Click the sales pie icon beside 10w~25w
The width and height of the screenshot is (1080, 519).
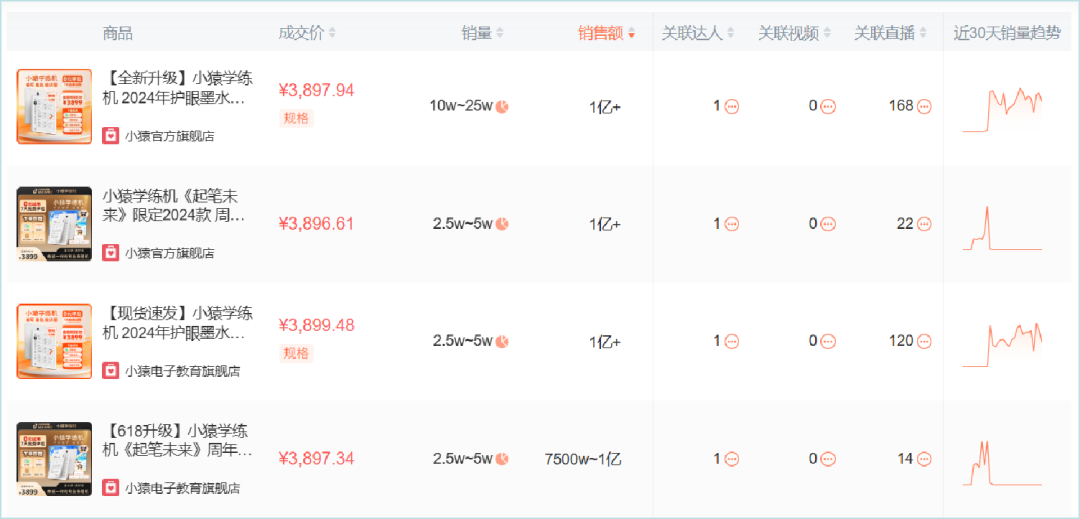[x=502, y=106]
